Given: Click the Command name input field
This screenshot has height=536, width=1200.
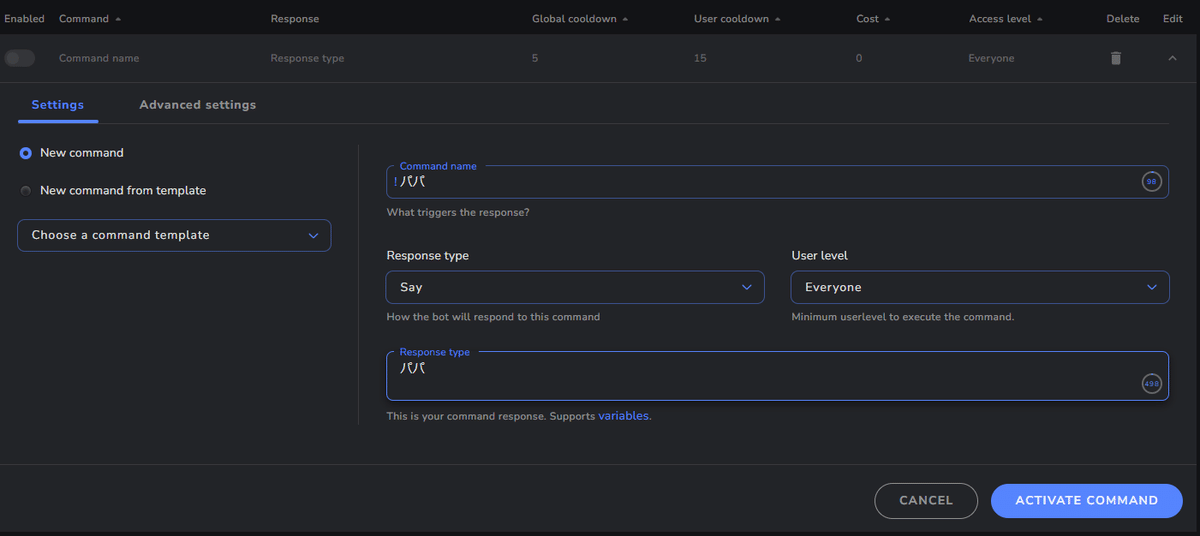Looking at the screenshot, I should coord(777,182).
